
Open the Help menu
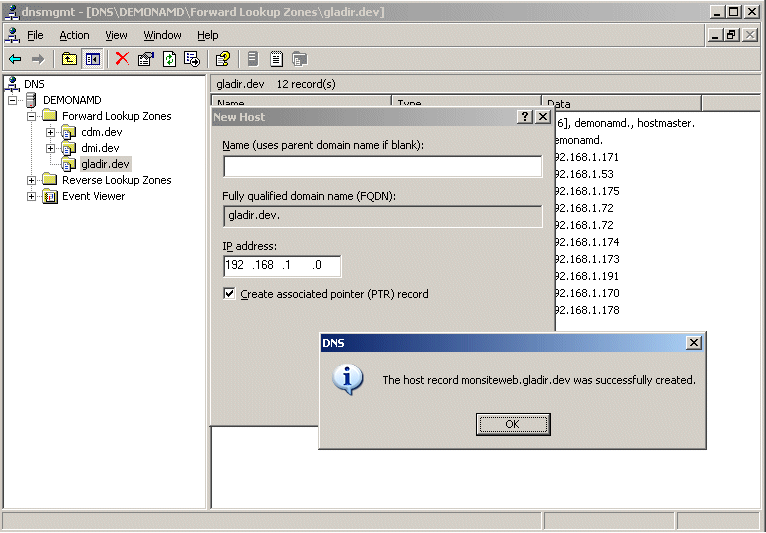click(x=208, y=35)
